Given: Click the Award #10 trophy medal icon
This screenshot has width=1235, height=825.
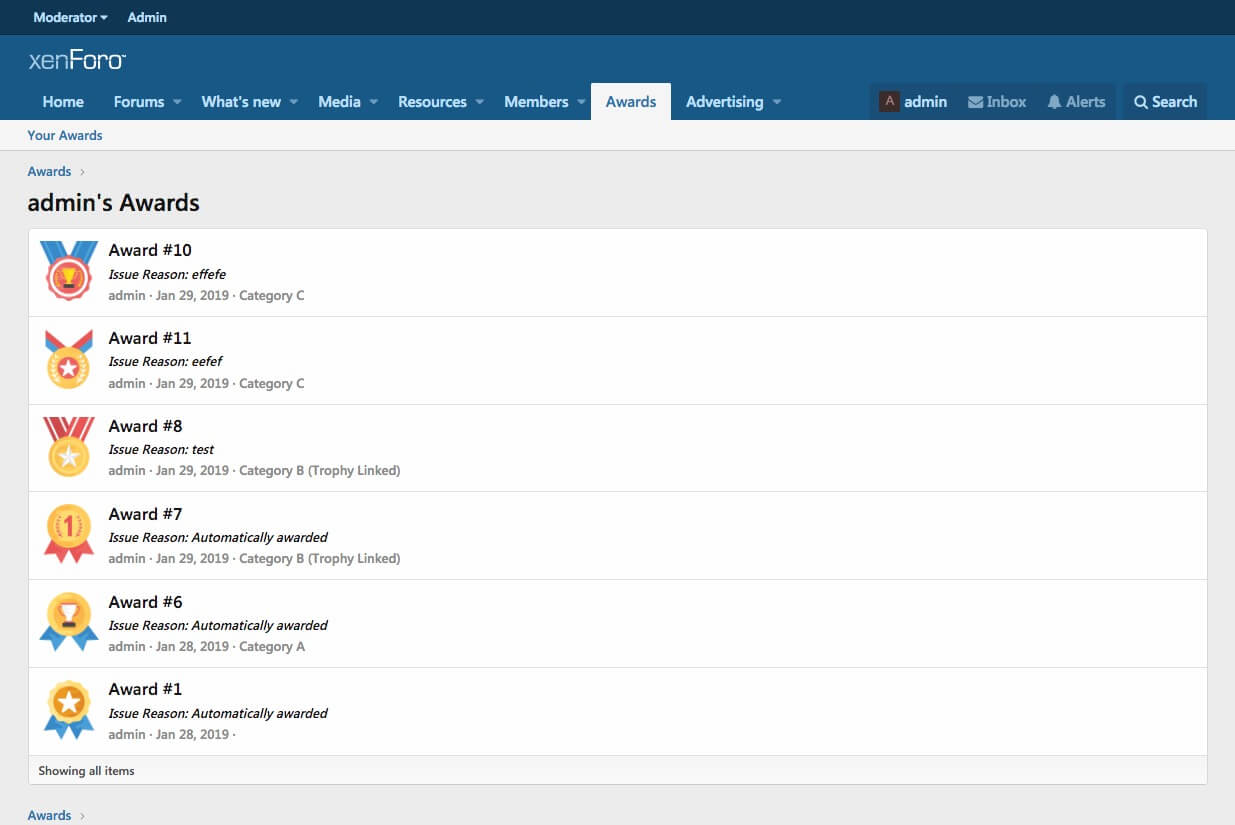Looking at the screenshot, I should [x=69, y=271].
